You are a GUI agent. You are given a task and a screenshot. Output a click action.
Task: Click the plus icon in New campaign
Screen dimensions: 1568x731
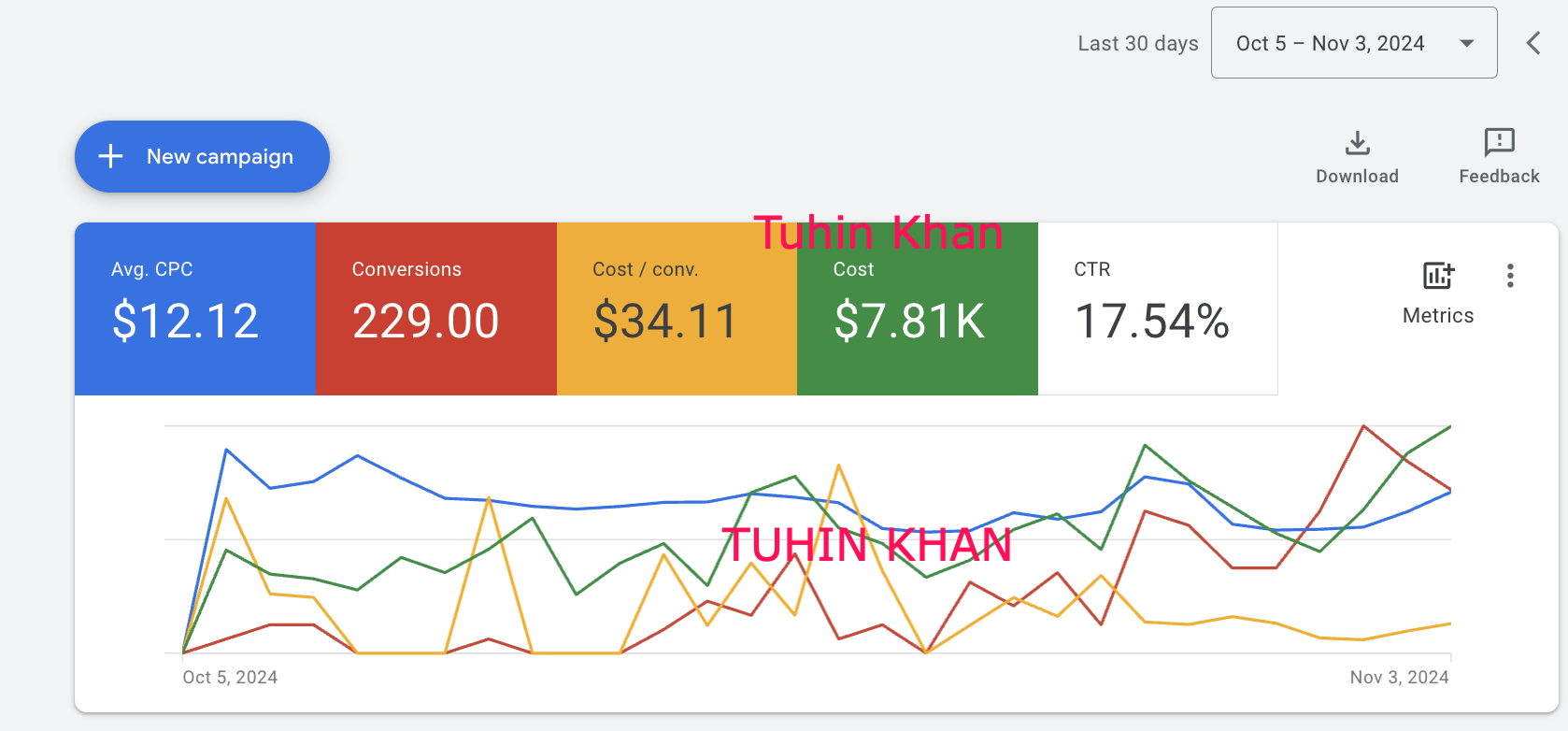coord(111,156)
